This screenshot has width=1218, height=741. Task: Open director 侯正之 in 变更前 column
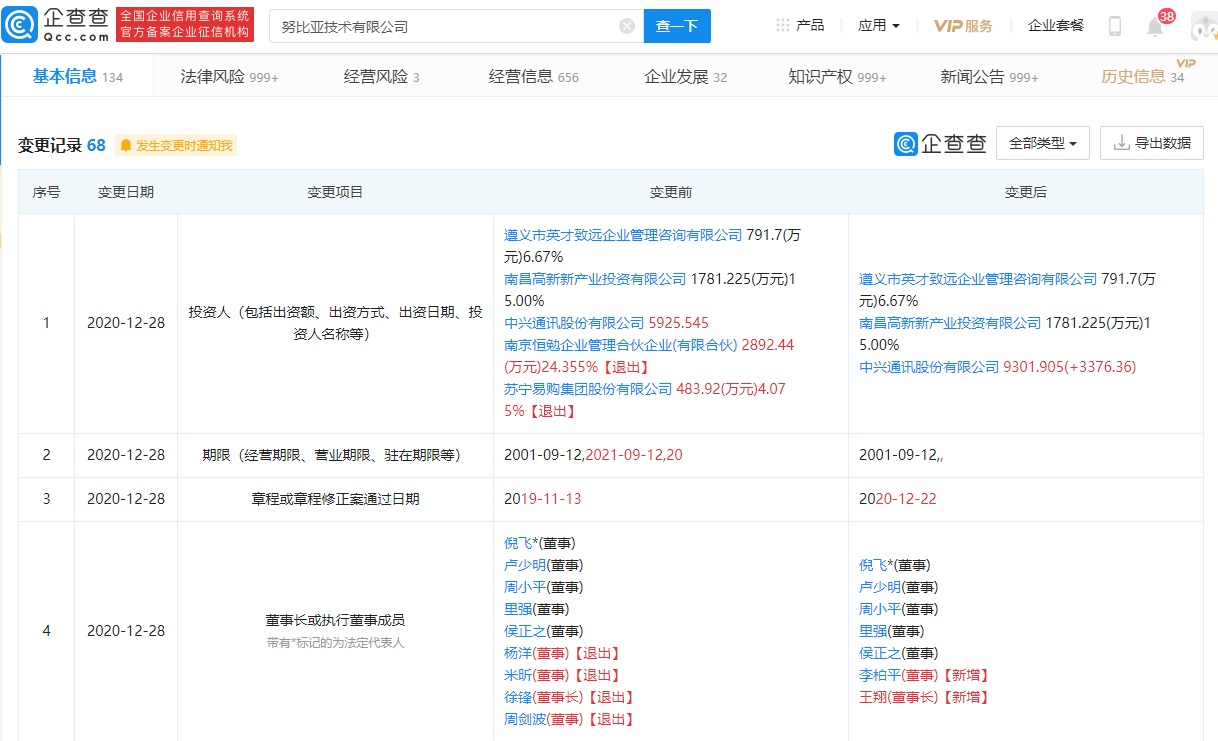tap(525, 631)
